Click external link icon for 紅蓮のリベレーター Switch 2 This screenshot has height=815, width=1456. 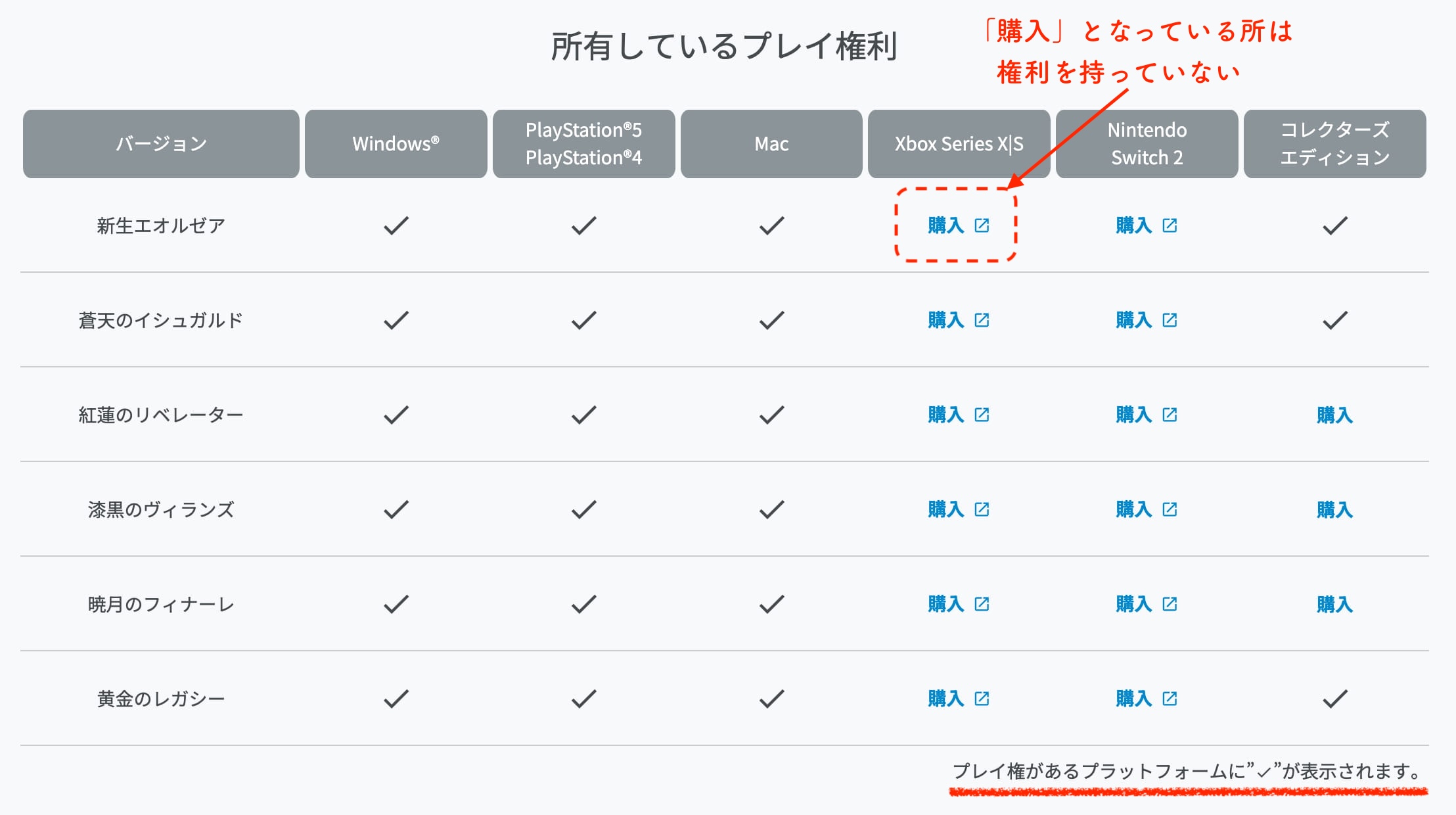pos(1170,415)
